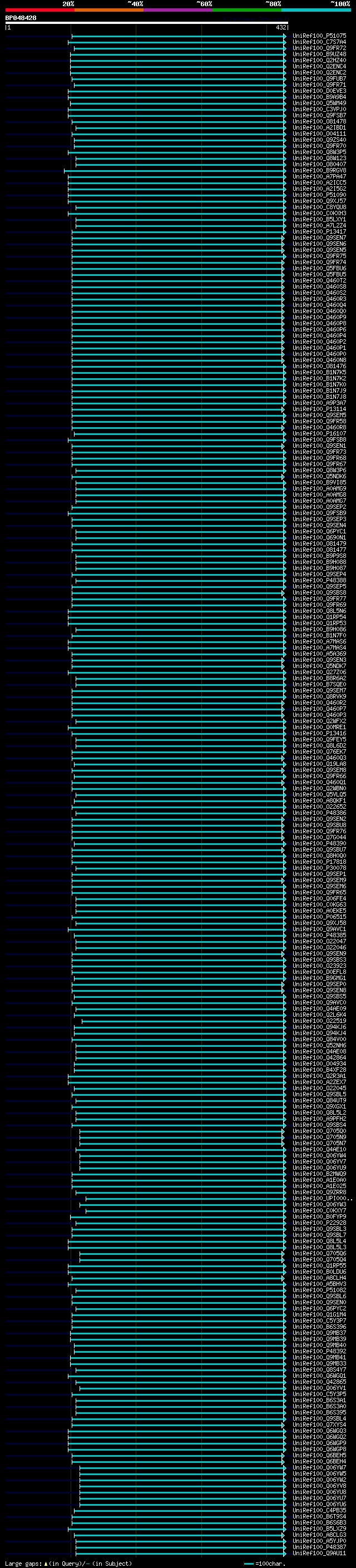This screenshot has height=1568, width=356.
Task: Select the UniRef100_Q9SEN3 label
Action: pyautogui.click(x=319, y=660)
